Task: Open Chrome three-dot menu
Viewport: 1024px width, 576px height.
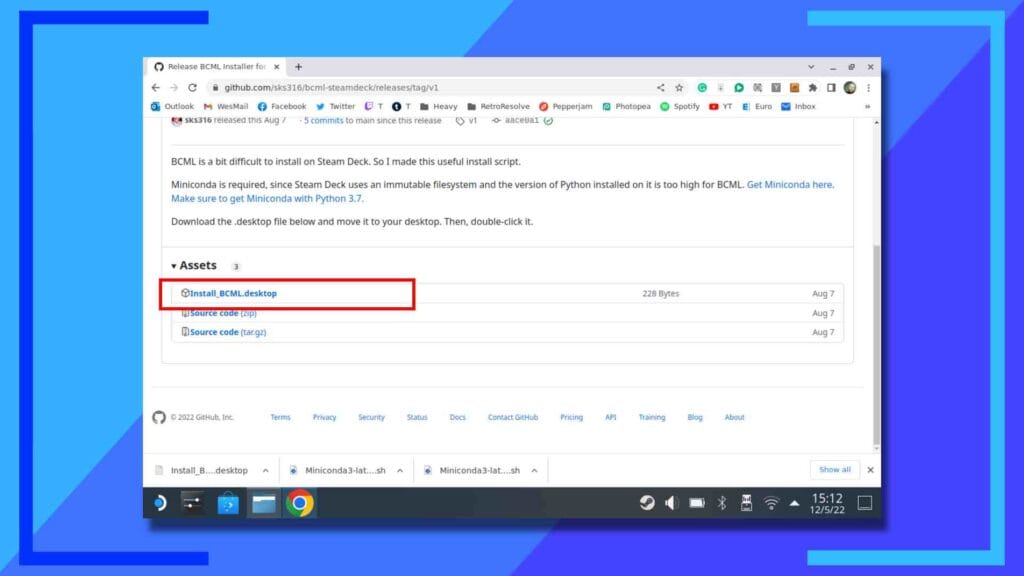Action: click(x=869, y=88)
